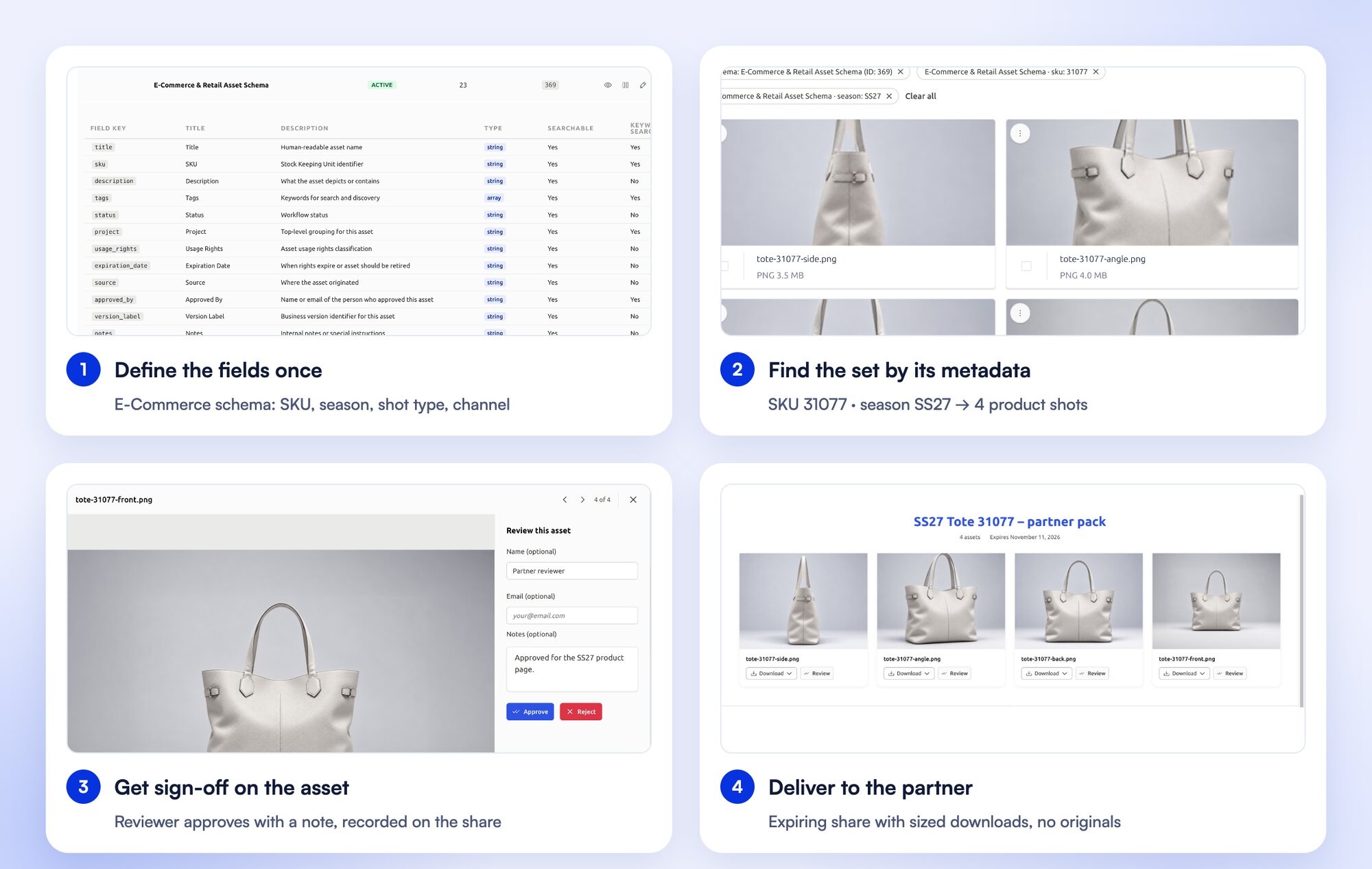Click the pencil edit icon for the schema
Viewport: 1372px width, 869px height.
point(643,85)
